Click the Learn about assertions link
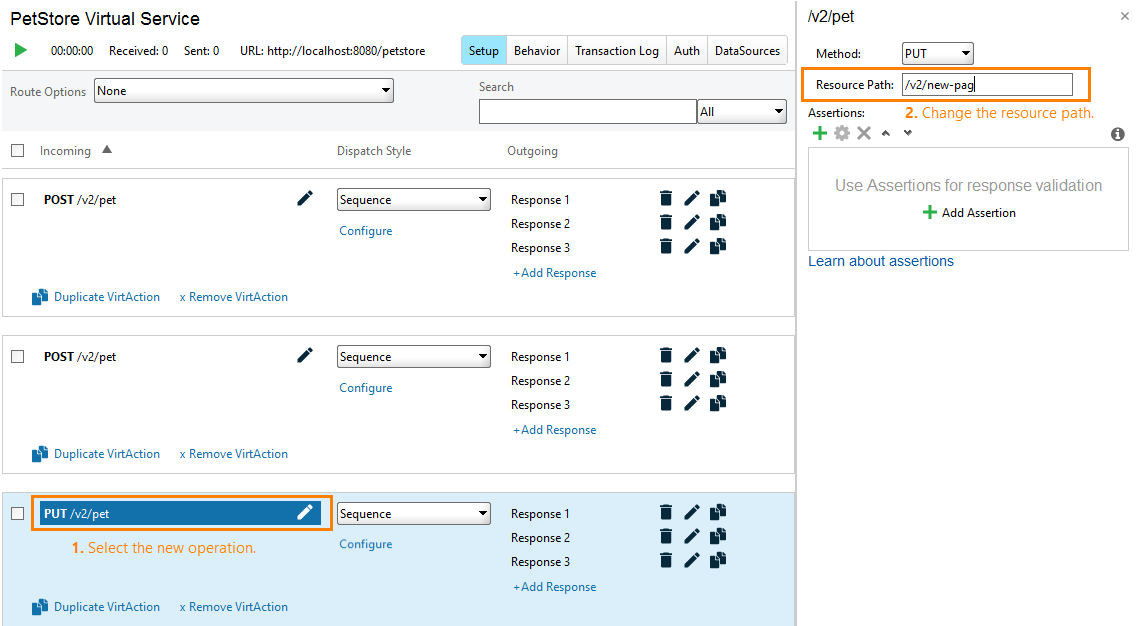 coord(880,261)
